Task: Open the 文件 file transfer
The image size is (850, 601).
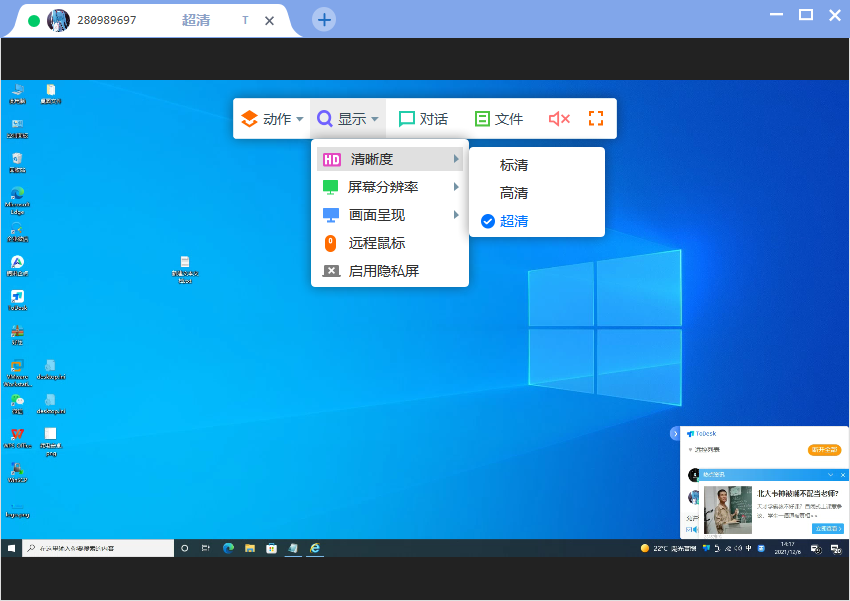Action: pos(499,119)
